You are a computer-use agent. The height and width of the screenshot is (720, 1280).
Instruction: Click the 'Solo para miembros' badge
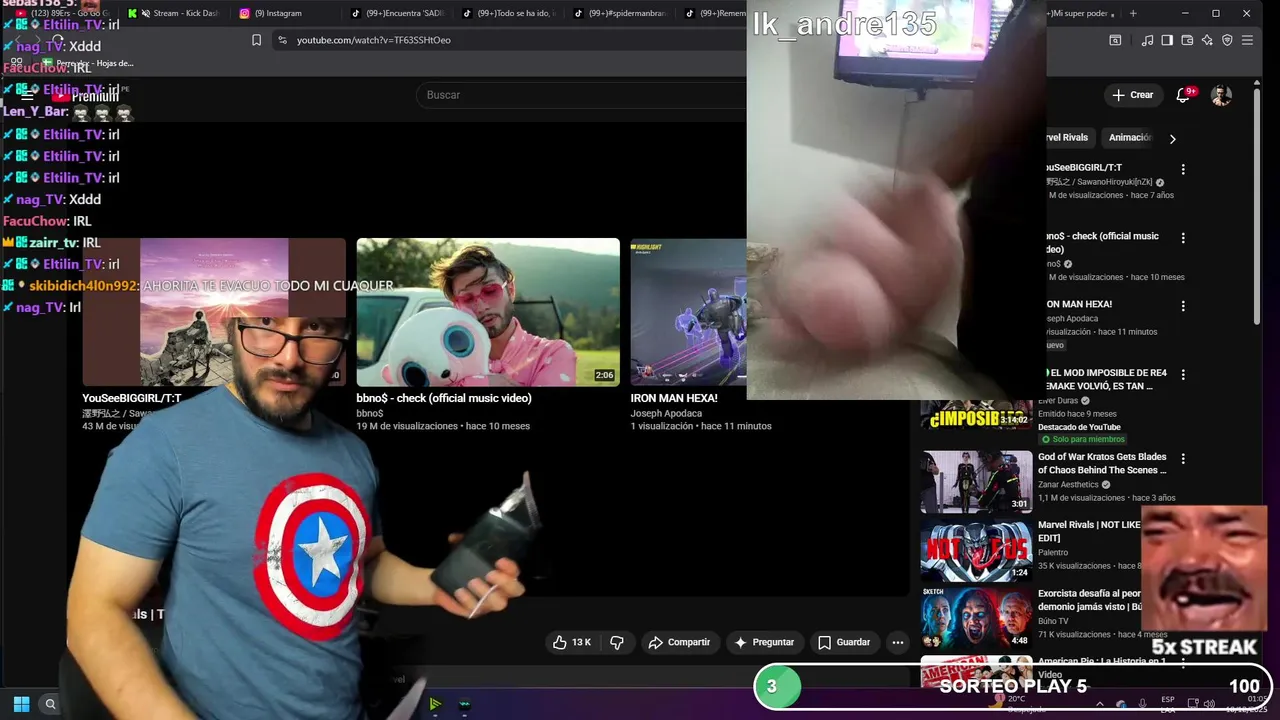click(1083, 439)
